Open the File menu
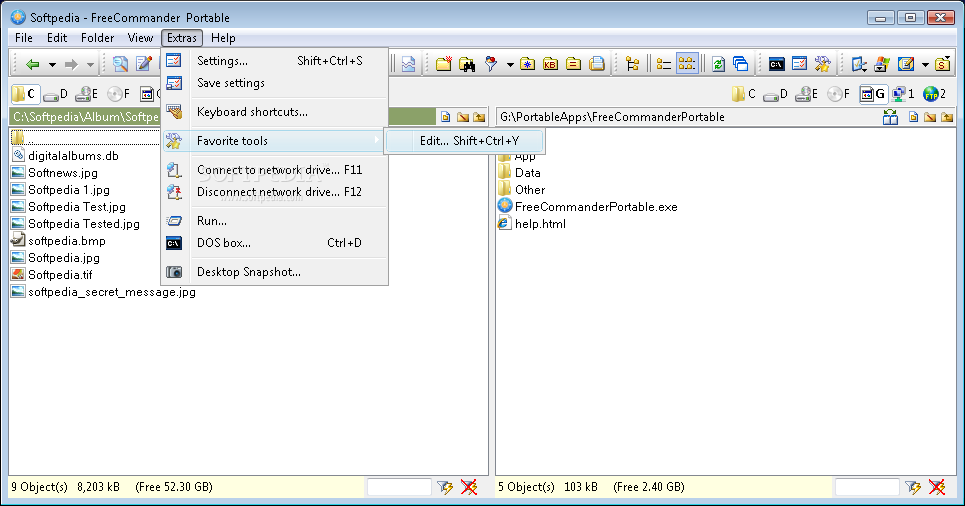The width and height of the screenshot is (965, 506). 23,38
